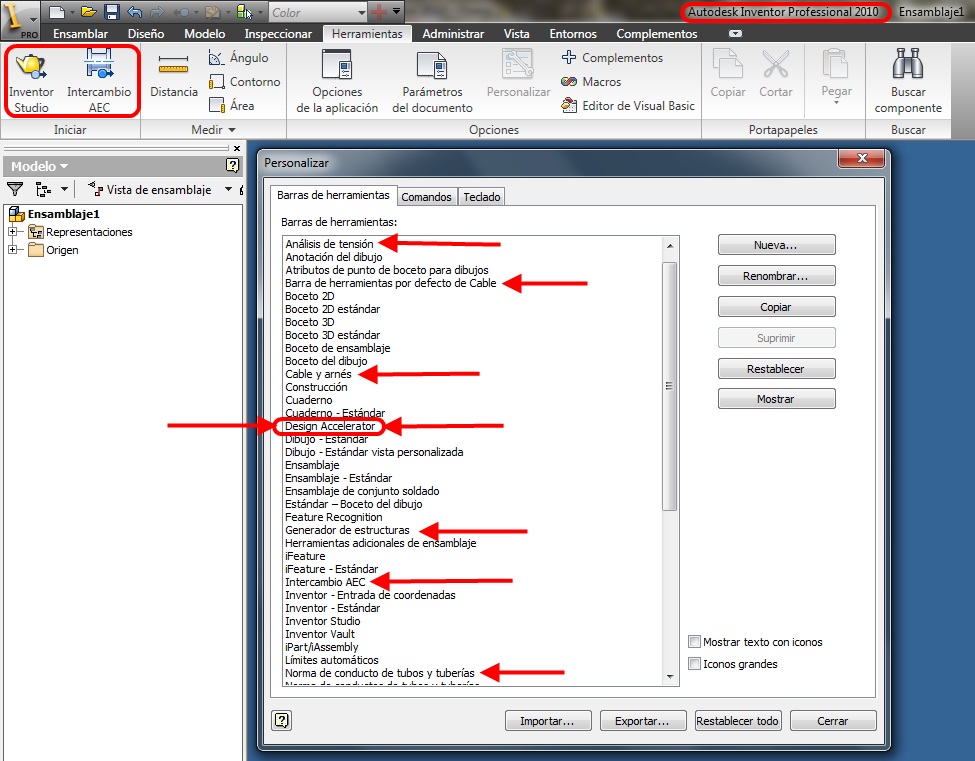Screen dimensions: 975x761
Task: Open the Complementos add-ins manager in Opciones
Action: point(612,58)
